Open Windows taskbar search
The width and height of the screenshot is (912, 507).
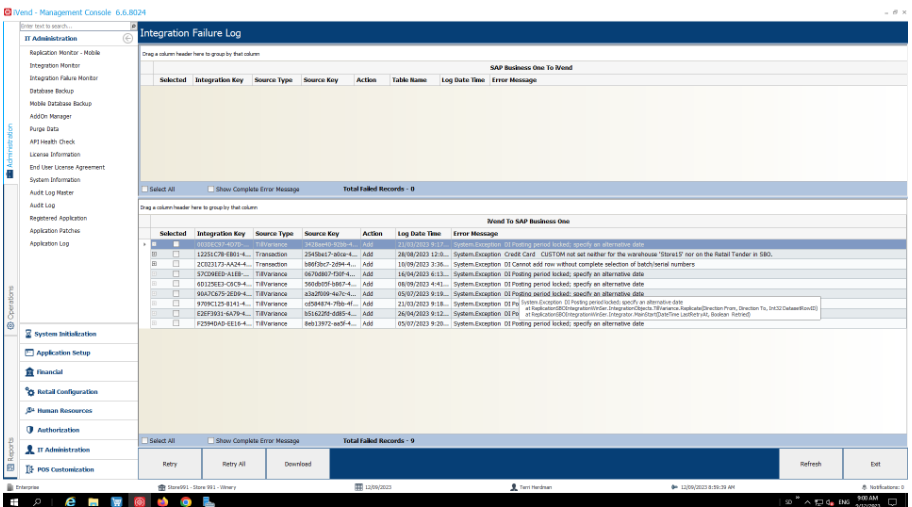pyautogui.click(x=37, y=502)
